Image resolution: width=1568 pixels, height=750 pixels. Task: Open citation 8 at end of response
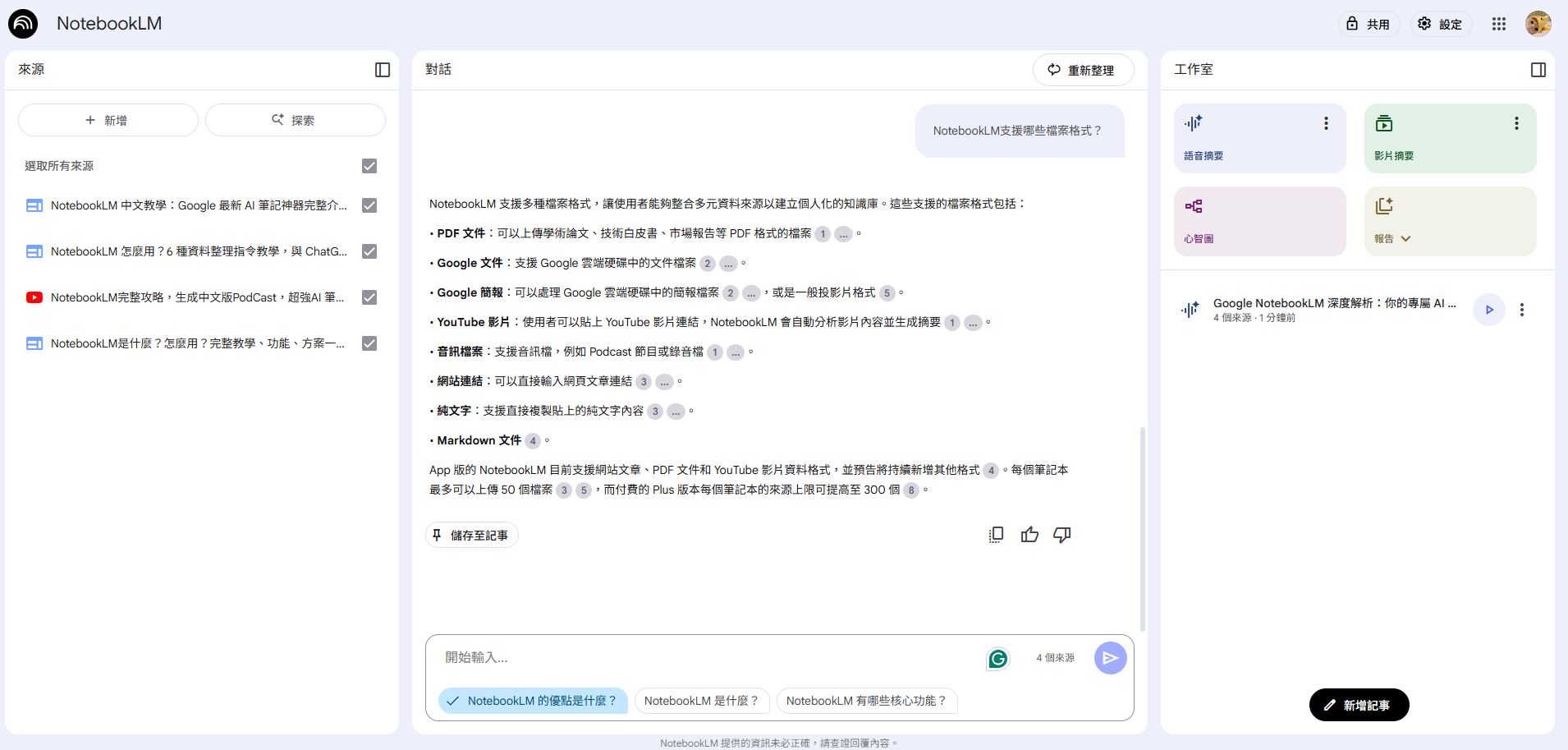(910, 490)
